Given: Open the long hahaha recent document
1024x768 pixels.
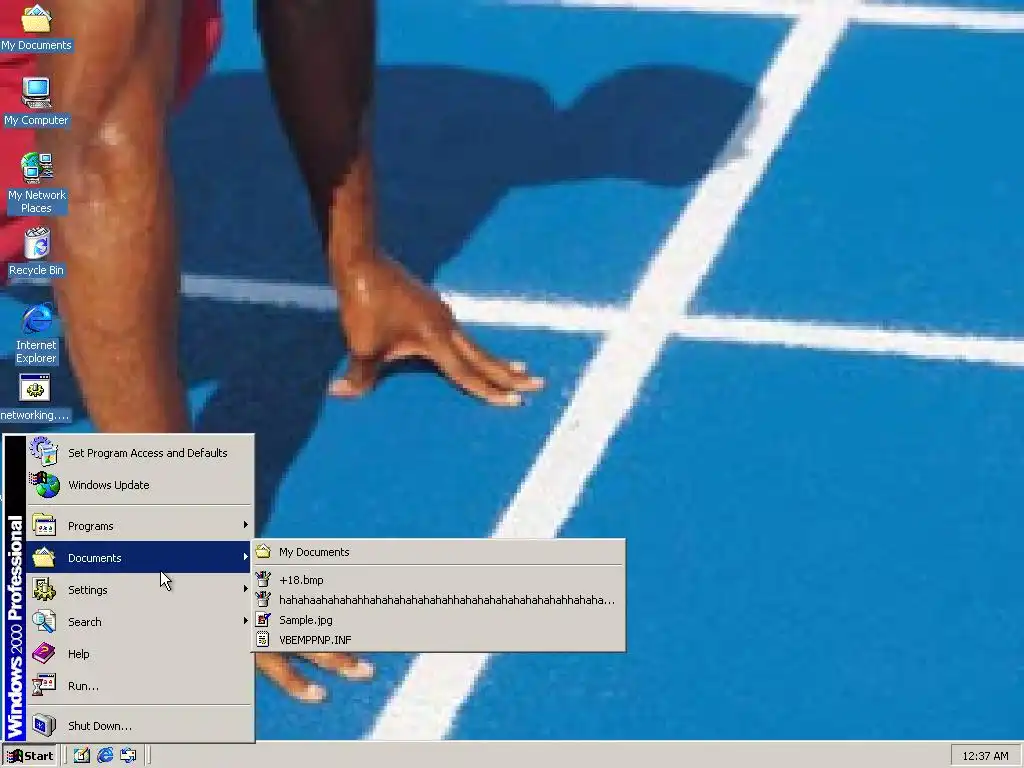Looking at the screenshot, I should pyautogui.click(x=438, y=600).
